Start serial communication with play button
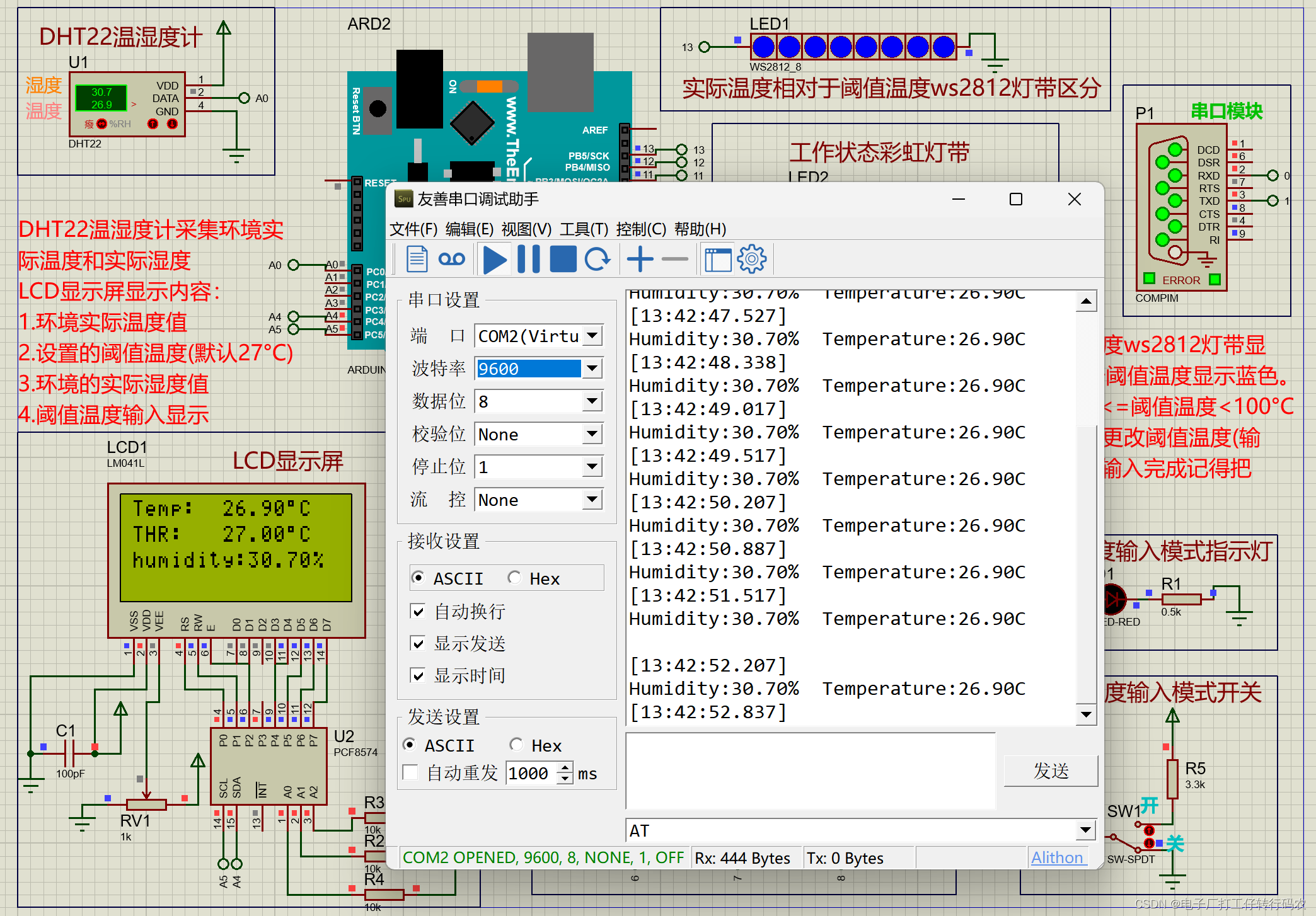 point(495,260)
